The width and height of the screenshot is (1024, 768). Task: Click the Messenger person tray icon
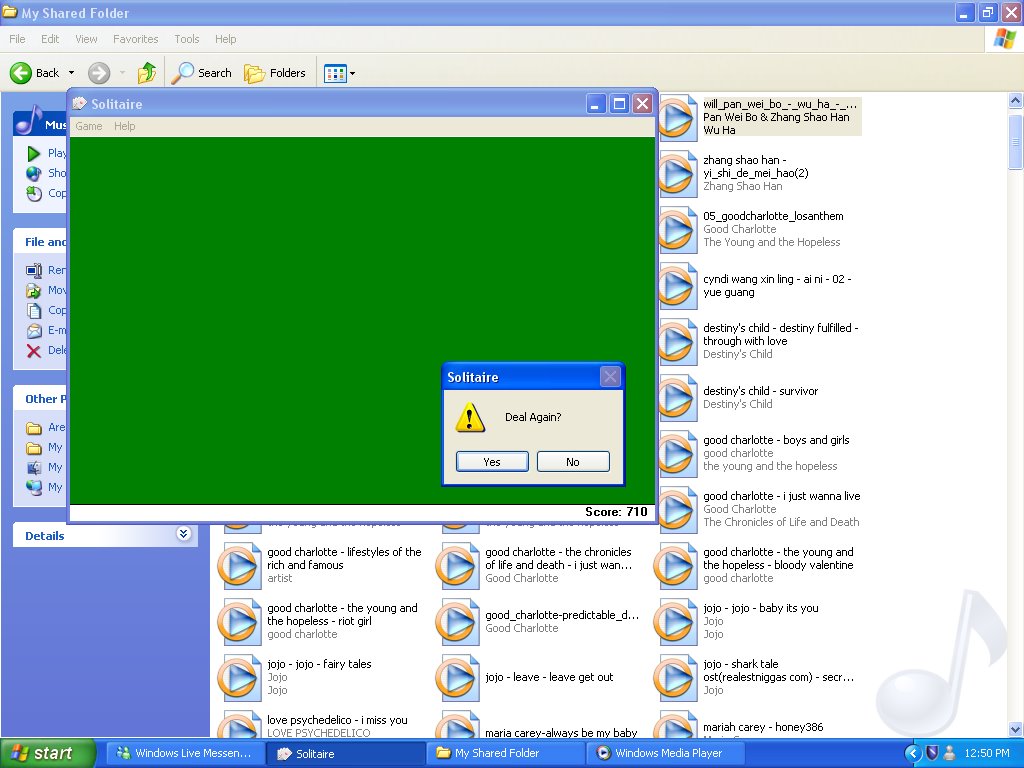[x=950, y=753]
